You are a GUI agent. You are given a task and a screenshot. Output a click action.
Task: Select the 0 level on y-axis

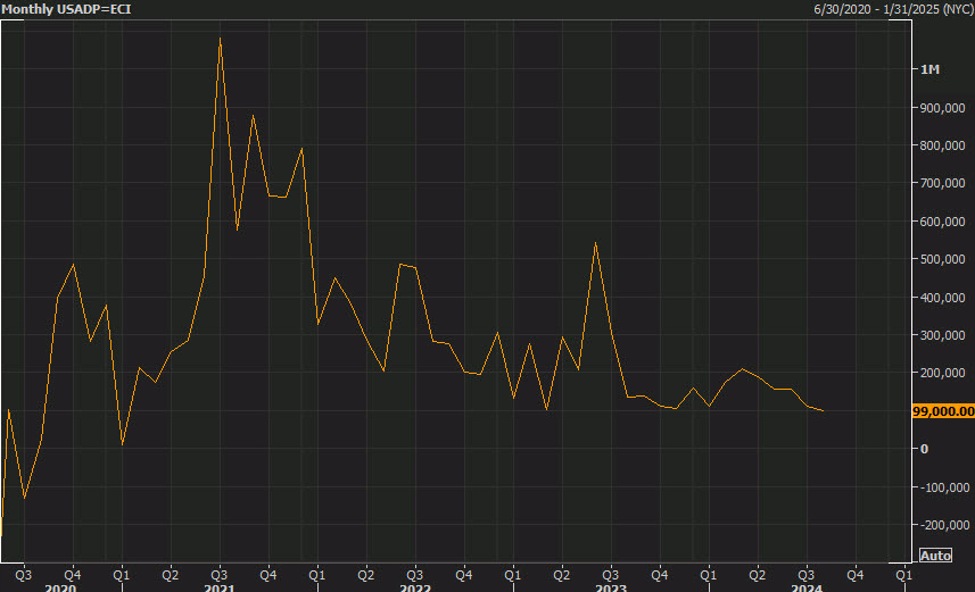point(923,449)
